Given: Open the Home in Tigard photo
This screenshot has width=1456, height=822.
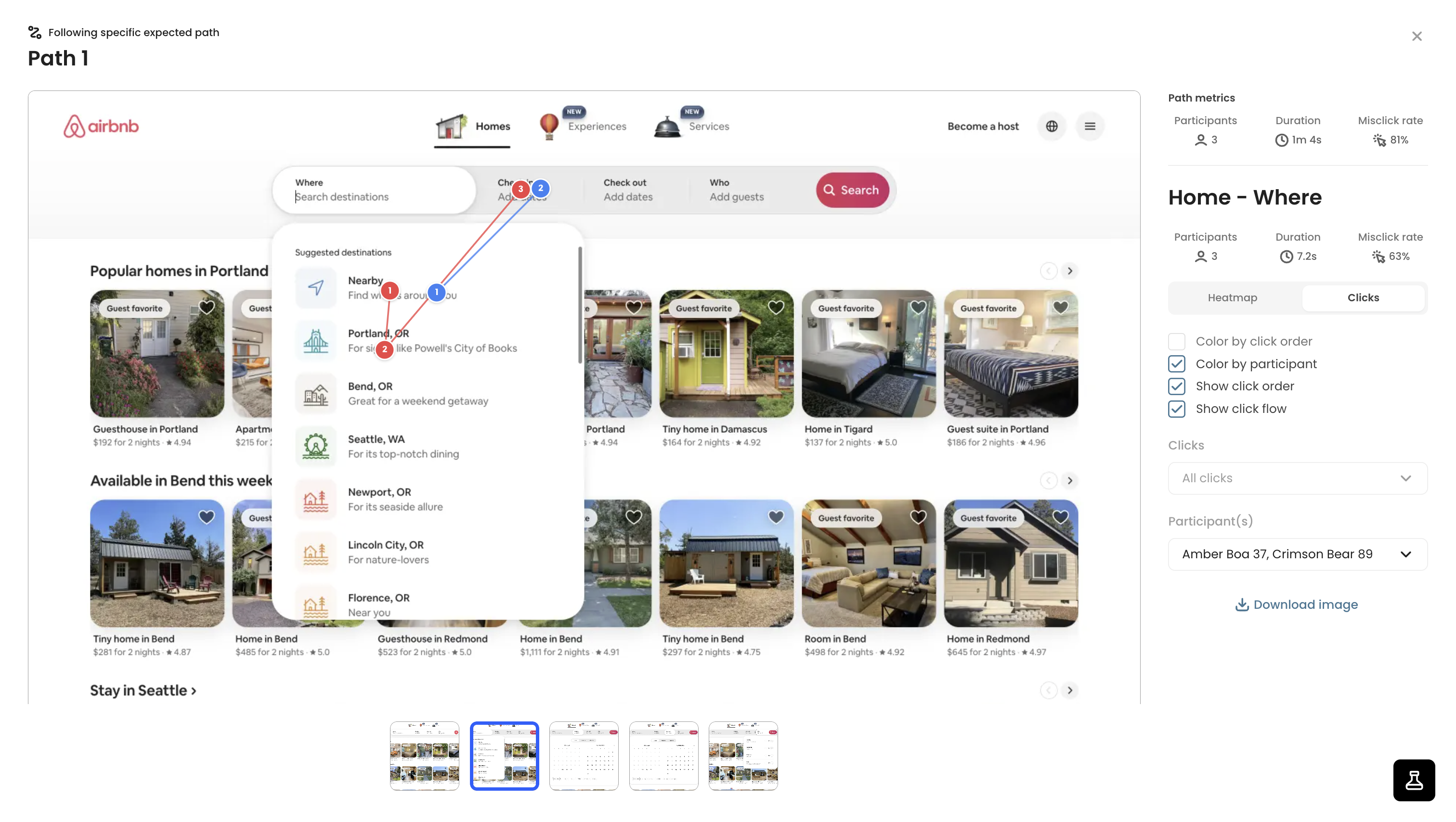Looking at the screenshot, I should (869, 354).
